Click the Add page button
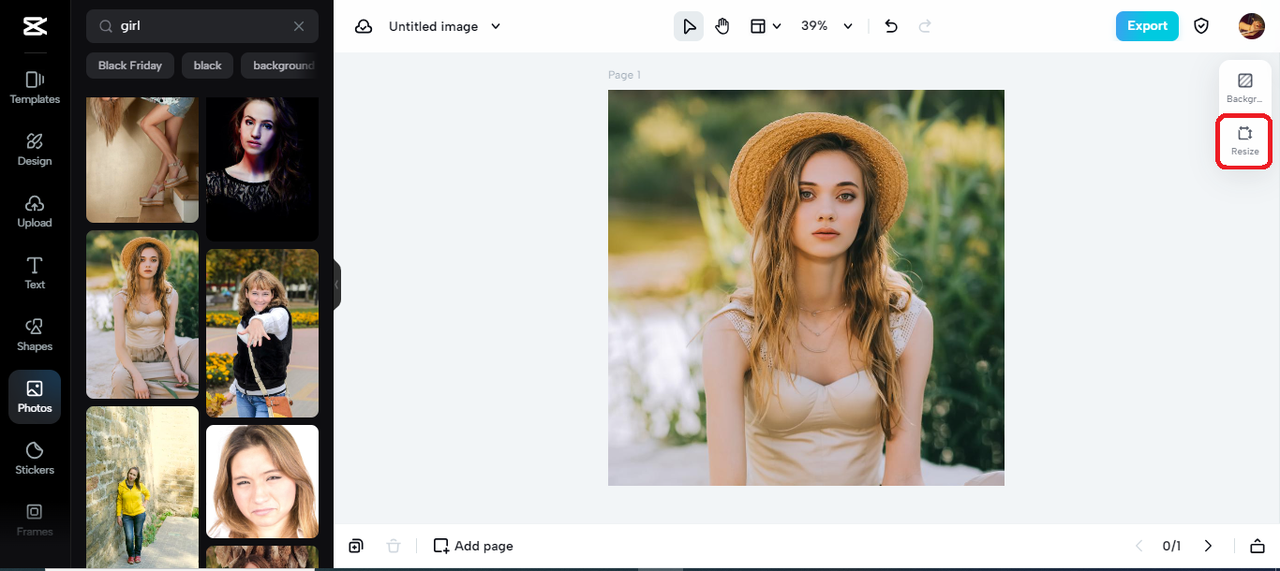Screen dimensions: 1280x571 point(473,546)
